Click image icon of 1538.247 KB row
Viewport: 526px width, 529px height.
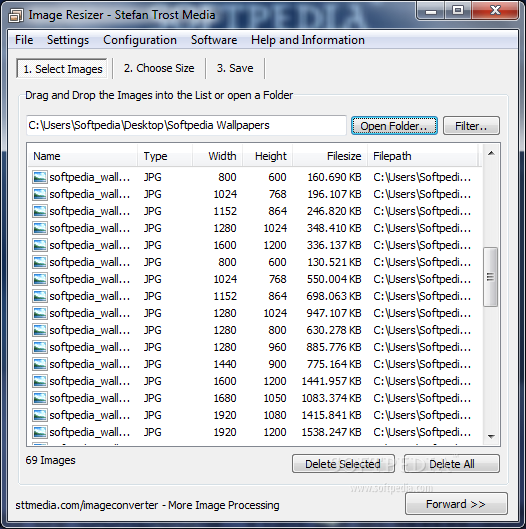pyautogui.click(x=39, y=432)
